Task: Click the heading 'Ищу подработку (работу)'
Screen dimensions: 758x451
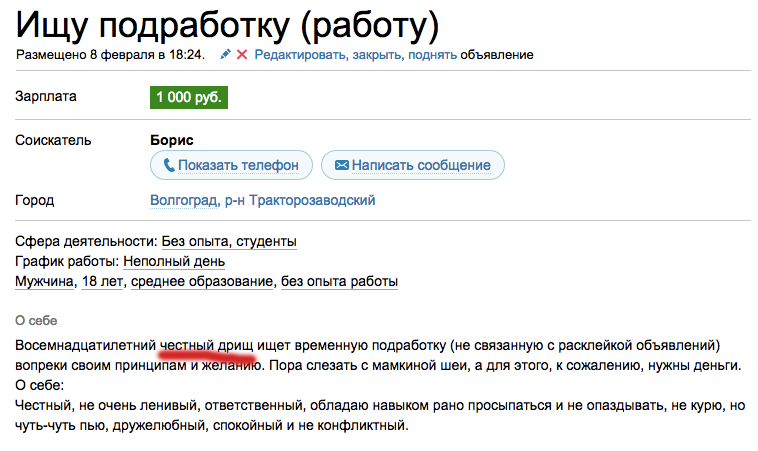Action: click(227, 24)
